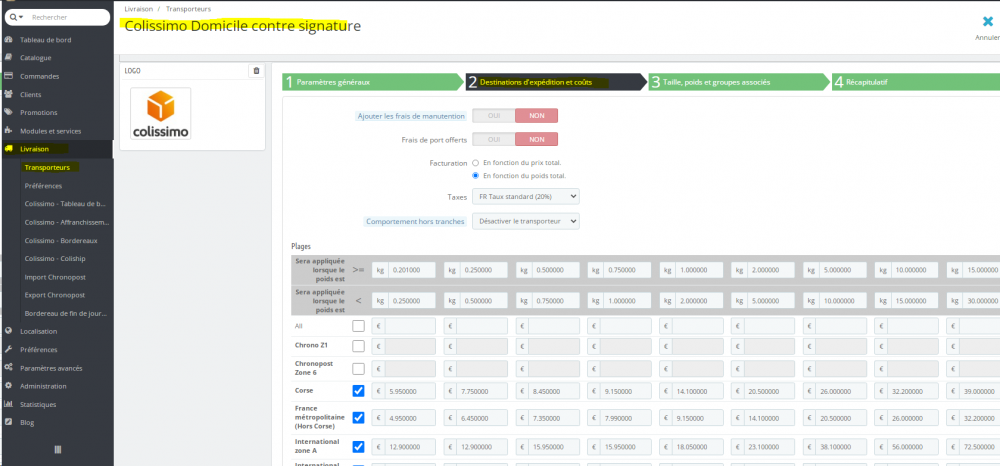The height and width of the screenshot is (466, 1000).
Task: Open Colissimo - Affranchissement submenu
Action: coord(67,222)
